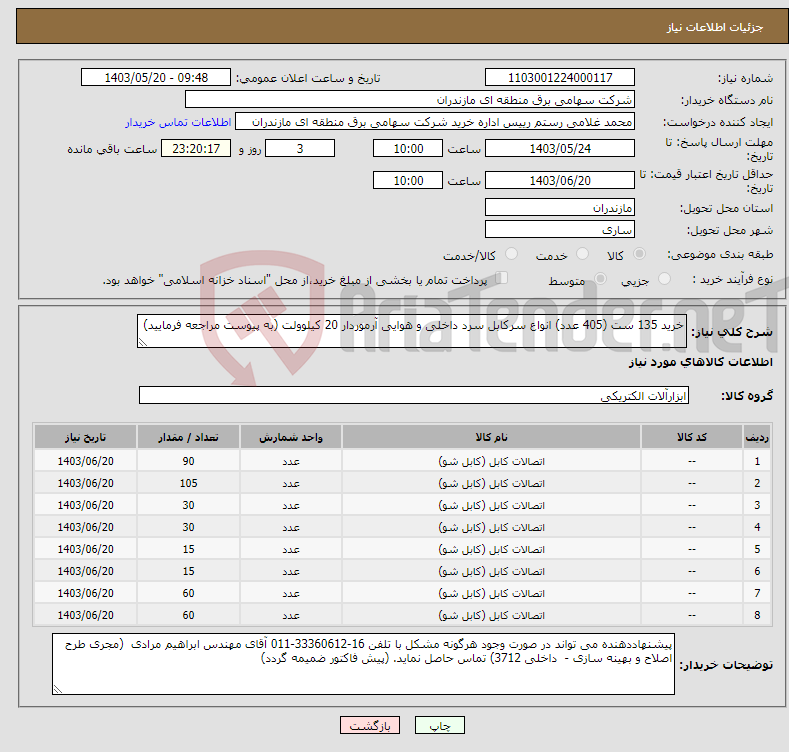Click the چاپ (print) button
This screenshot has height=752, width=789.
(439, 725)
